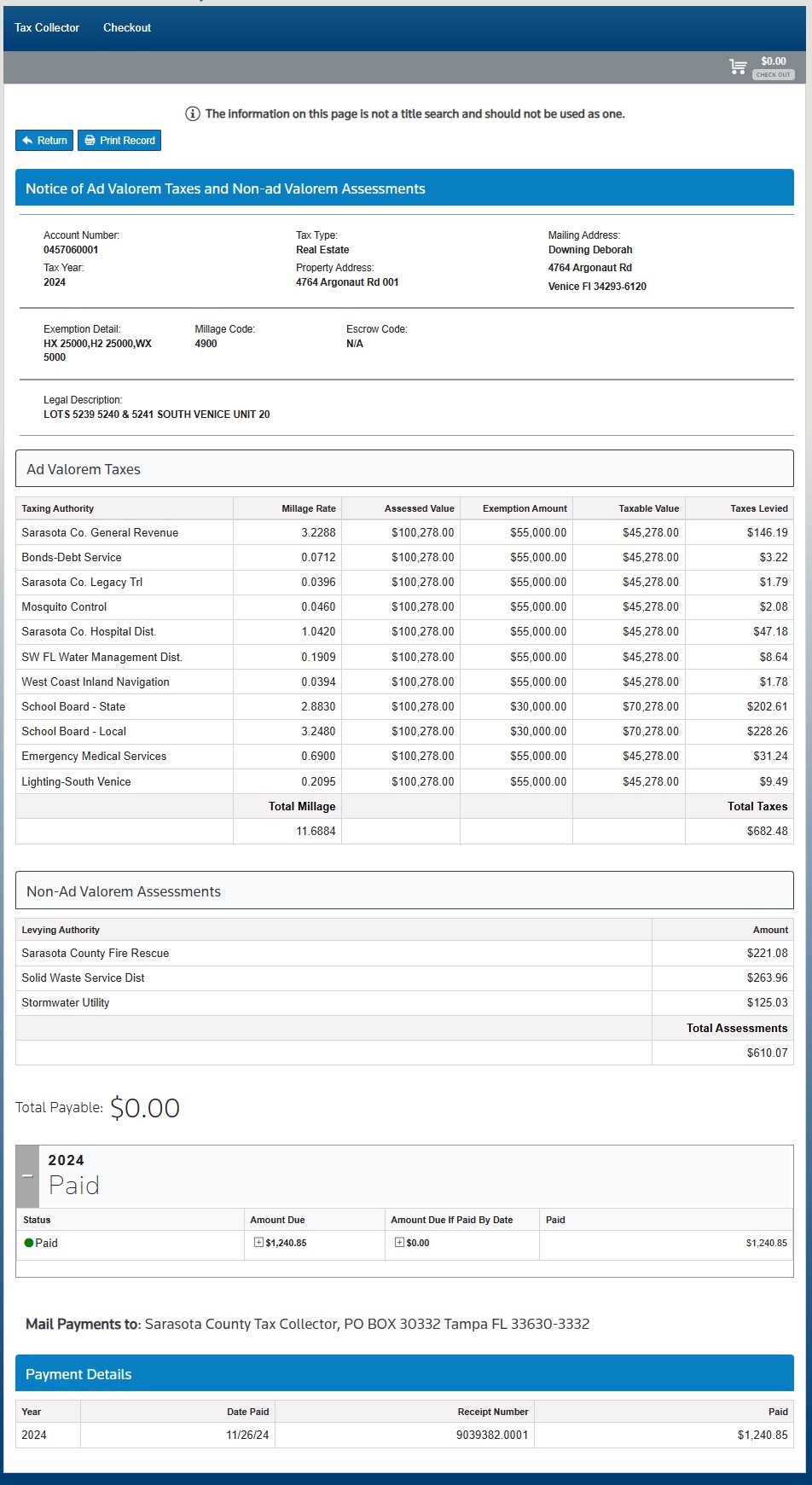Click the Taxing Authority column header
The height and width of the screenshot is (1485, 812).
click(58, 508)
